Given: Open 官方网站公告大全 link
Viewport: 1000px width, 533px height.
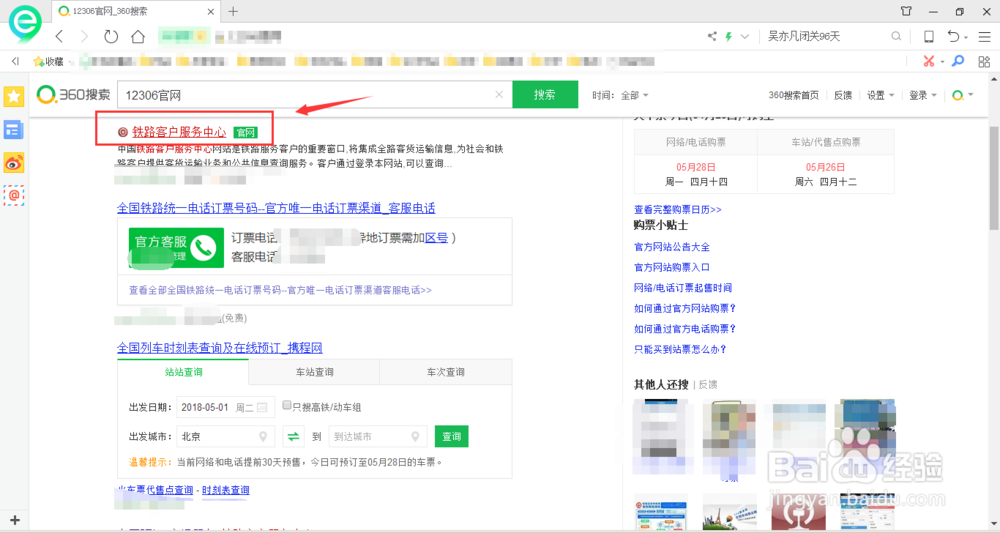Looking at the screenshot, I should [672, 247].
